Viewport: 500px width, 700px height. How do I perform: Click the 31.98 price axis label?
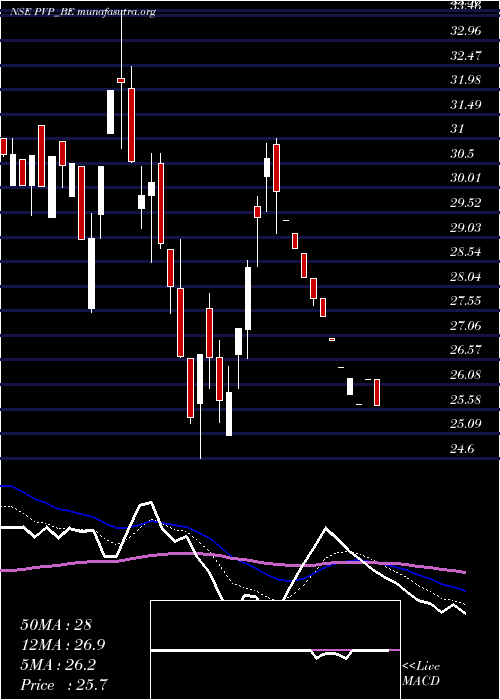[465, 80]
